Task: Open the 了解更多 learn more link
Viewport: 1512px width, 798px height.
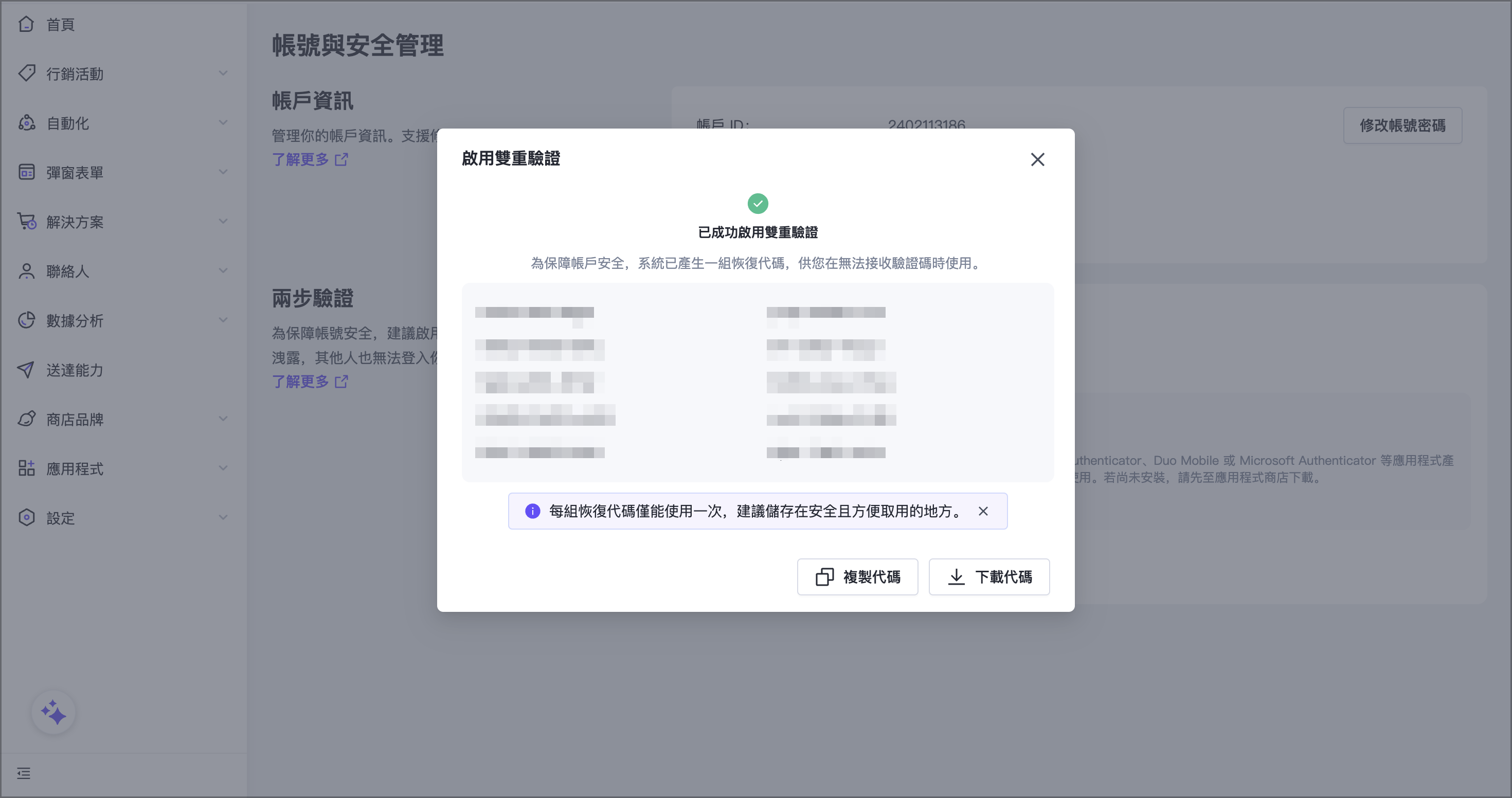Action: [x=301, y=159]
